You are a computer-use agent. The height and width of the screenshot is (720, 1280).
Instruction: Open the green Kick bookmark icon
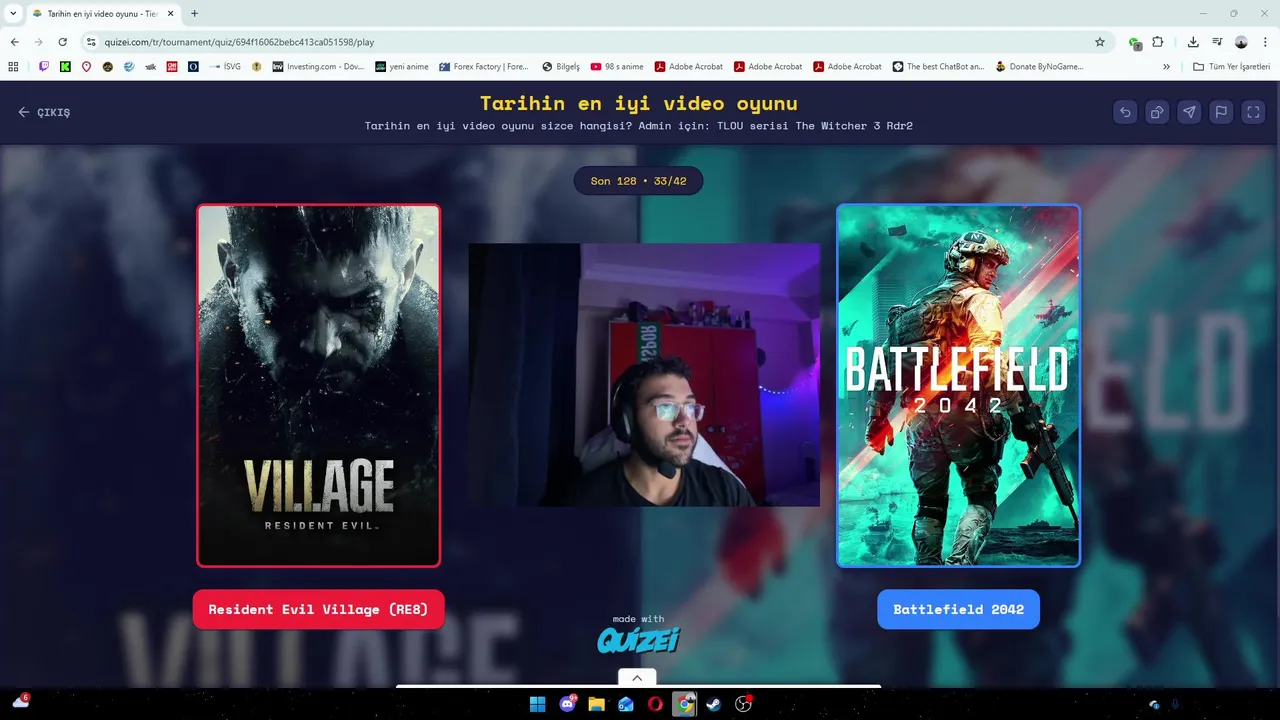65,67
